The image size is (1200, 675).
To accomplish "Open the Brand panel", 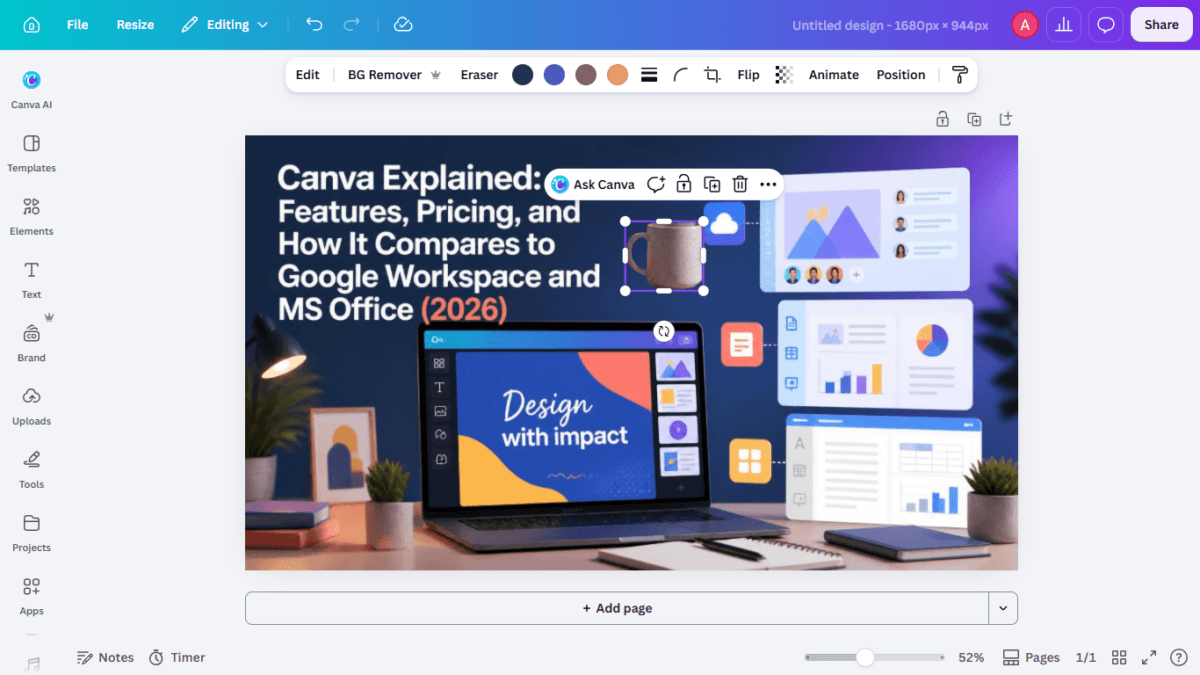I will pyautogui.click(x=32, y=342).
